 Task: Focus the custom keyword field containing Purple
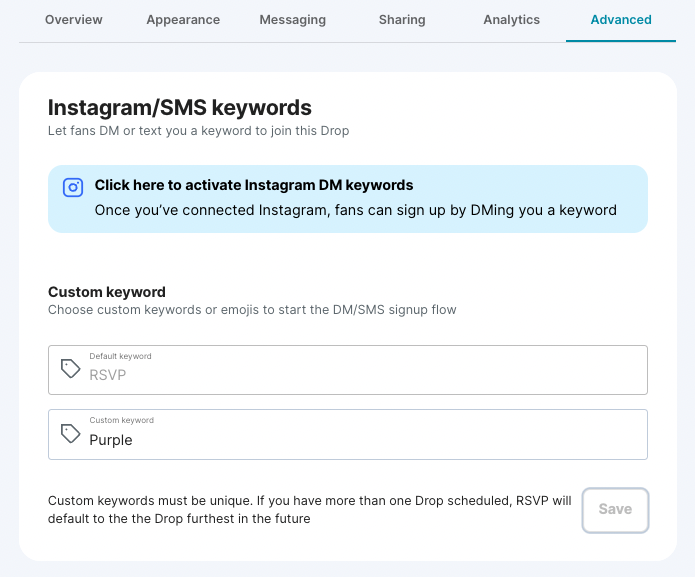360,440
